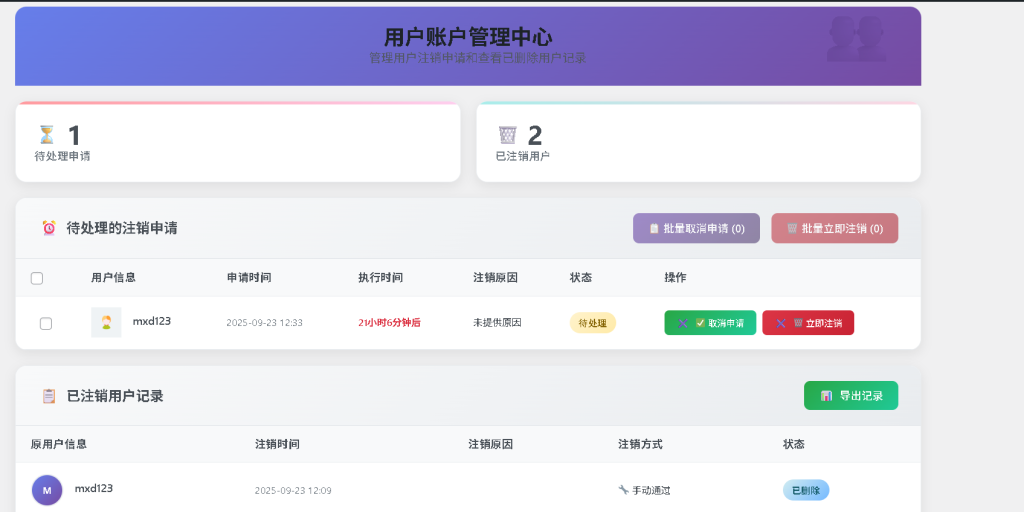Click the 执行时间 column header
This screenshot has width=1024, height=512.
(380, 277)
